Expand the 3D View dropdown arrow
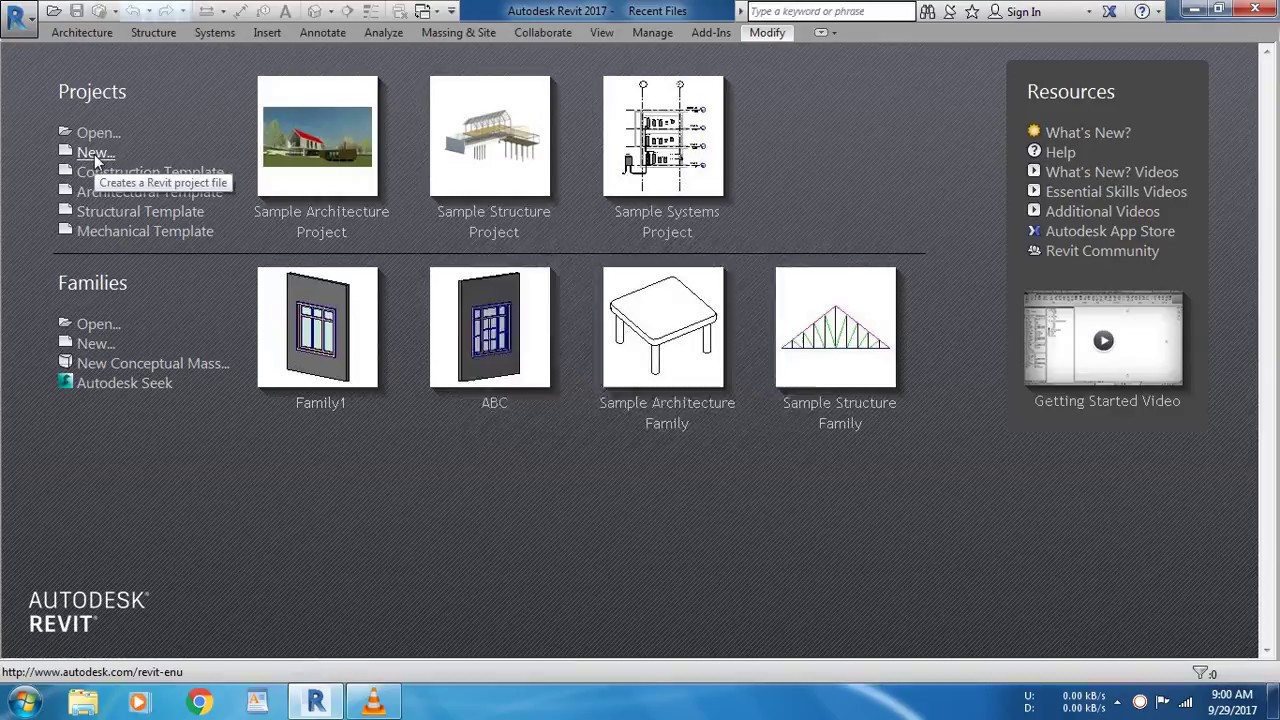This screenshot has width=1280, height=720. [331, 11]
